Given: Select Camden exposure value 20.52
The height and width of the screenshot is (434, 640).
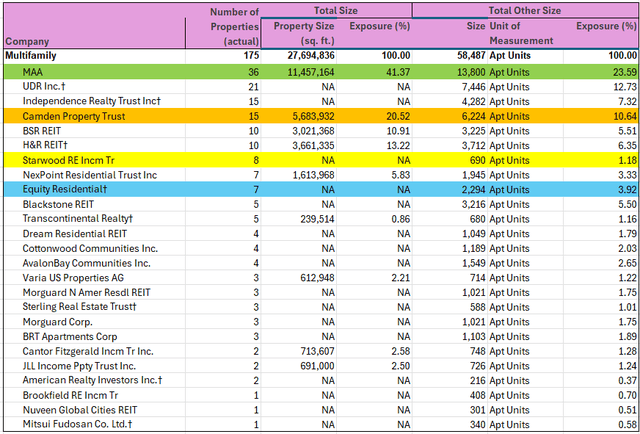Looking at the screenshot, I should coord(398,116).
